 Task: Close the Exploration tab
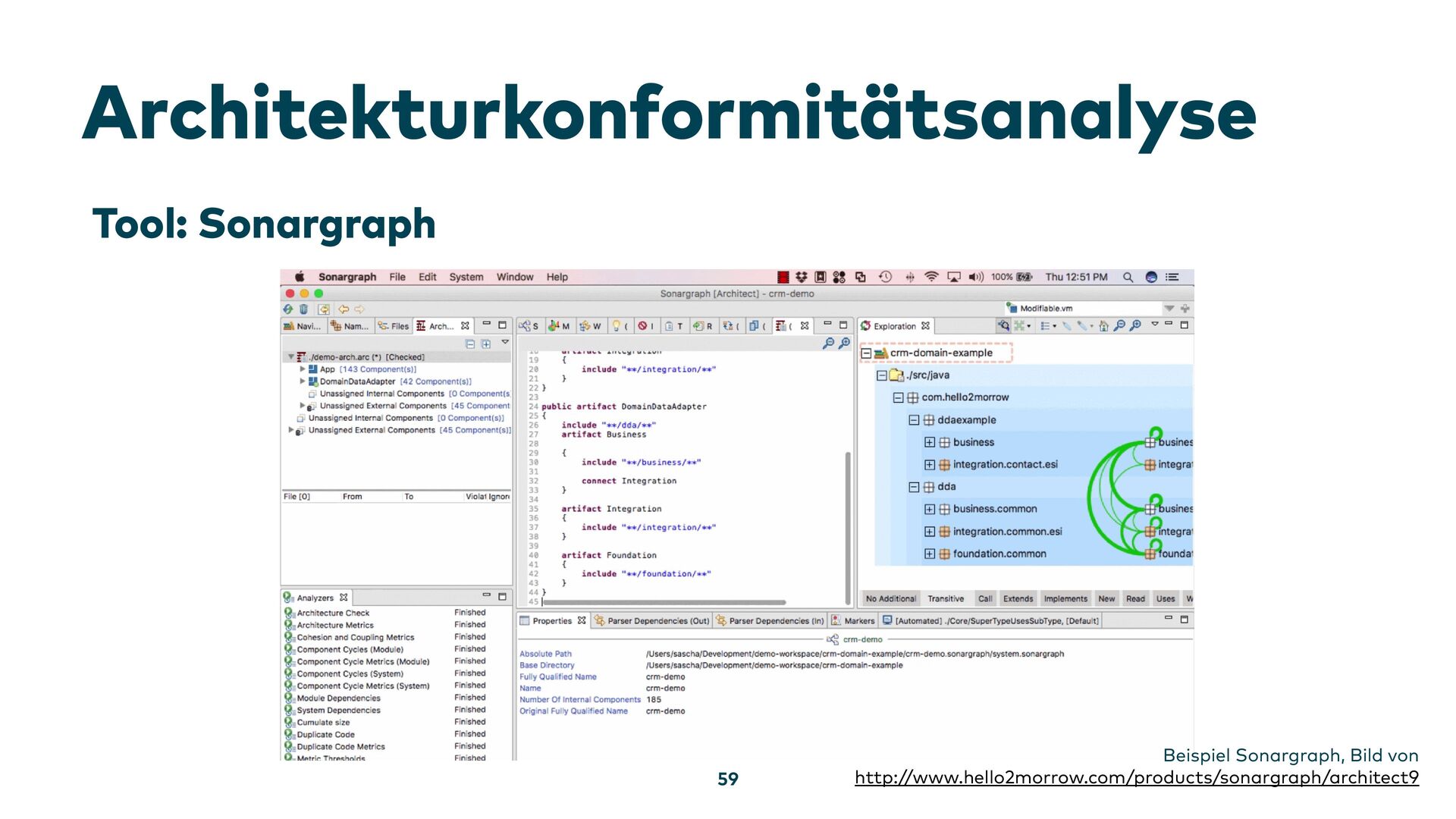click(x=925, y=326)
